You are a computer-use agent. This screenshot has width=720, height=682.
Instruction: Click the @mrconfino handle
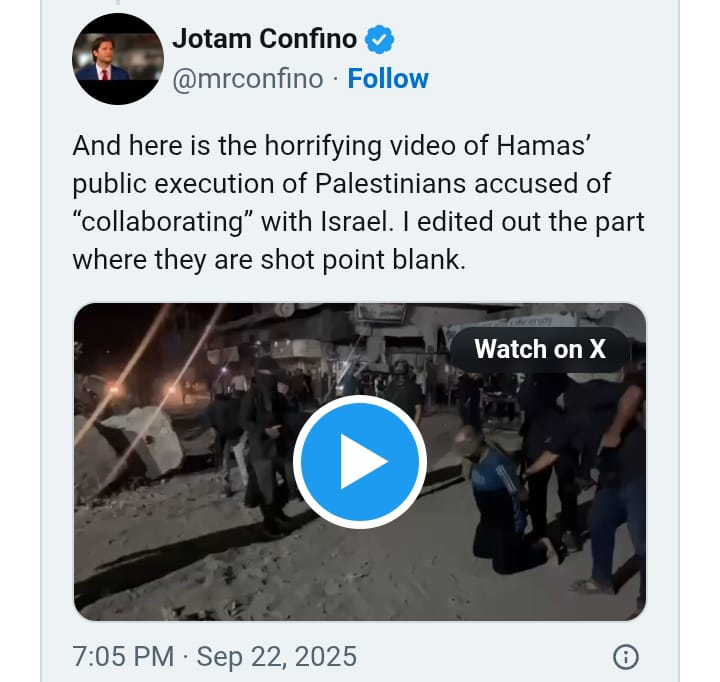(248, 79)
